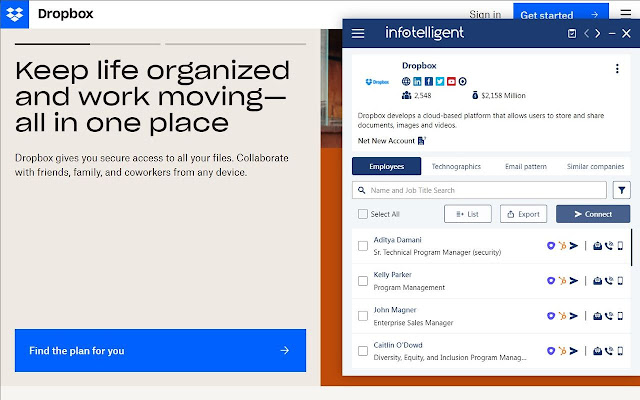Reveal email for Aditya Damani

point(597,246)
